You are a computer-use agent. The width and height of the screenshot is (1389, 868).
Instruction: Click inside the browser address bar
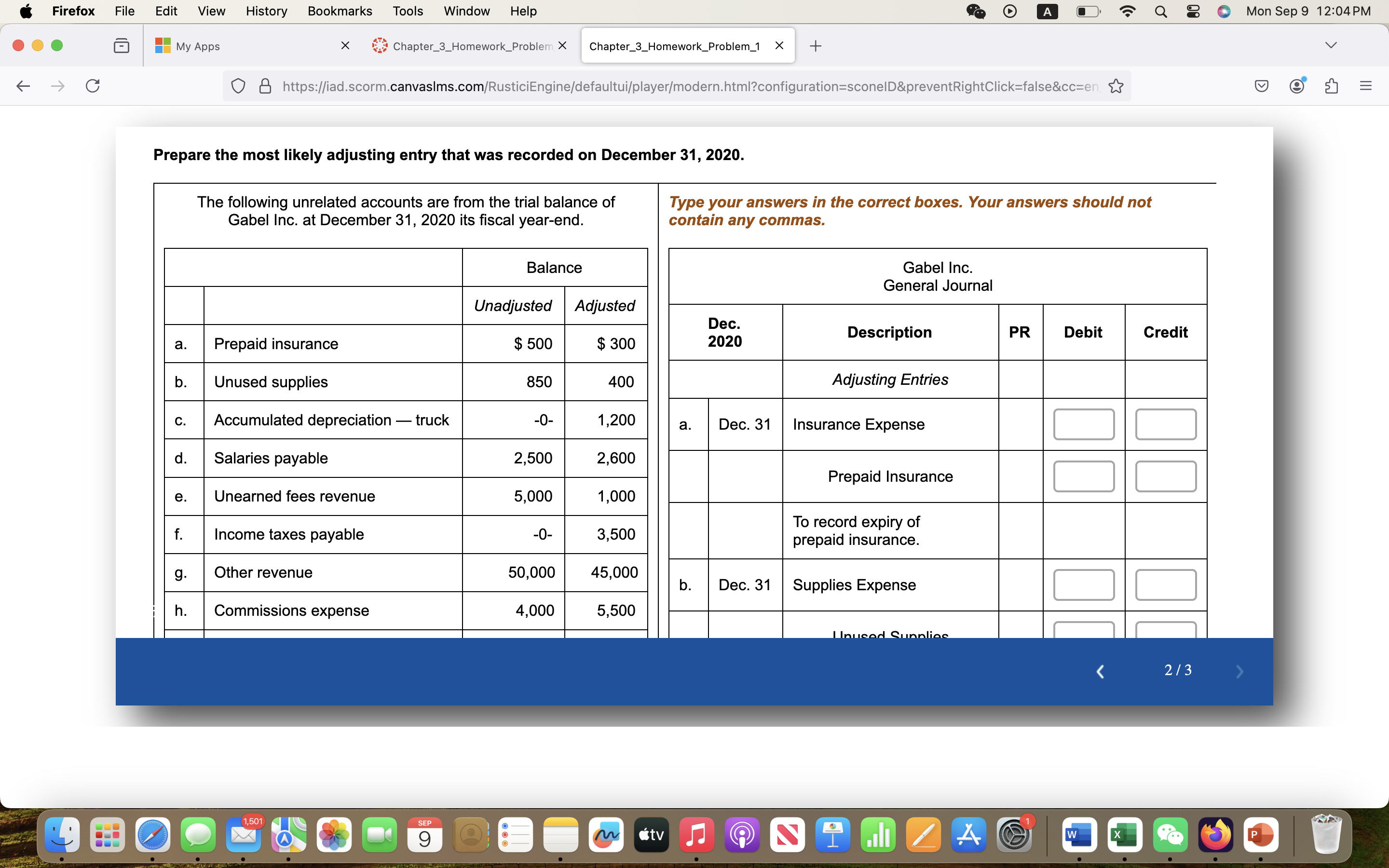689,86
